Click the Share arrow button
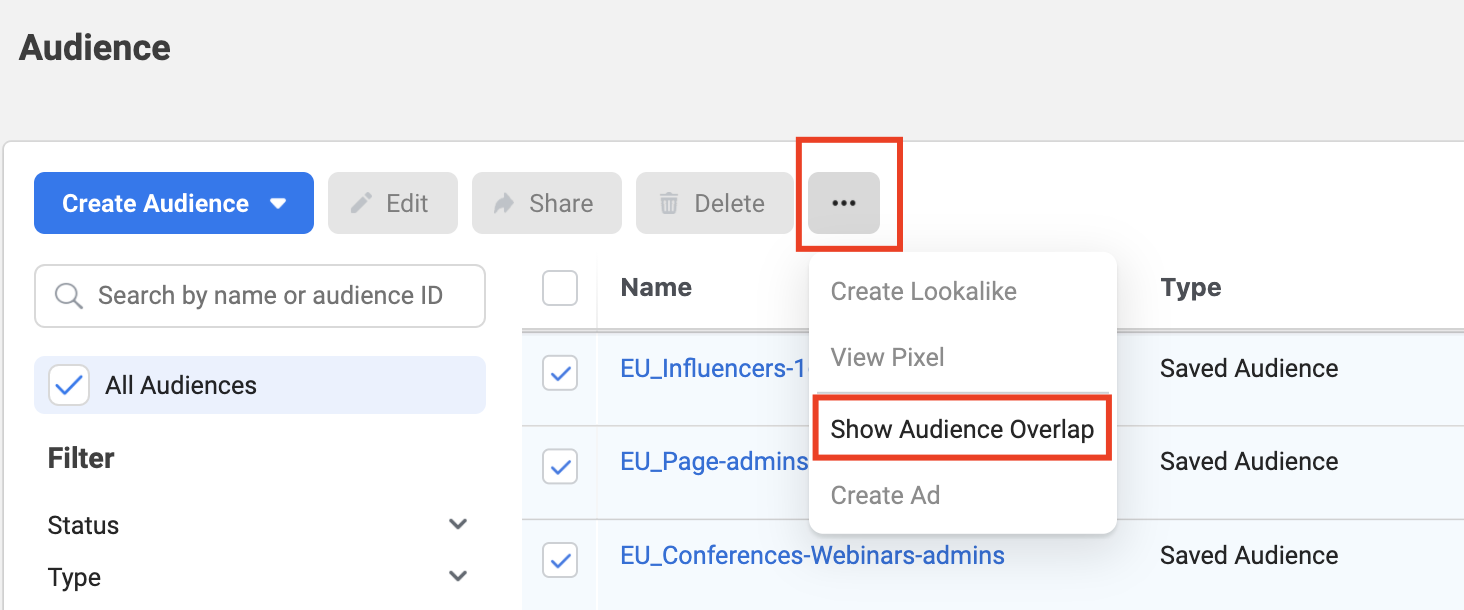 point(546,203)
